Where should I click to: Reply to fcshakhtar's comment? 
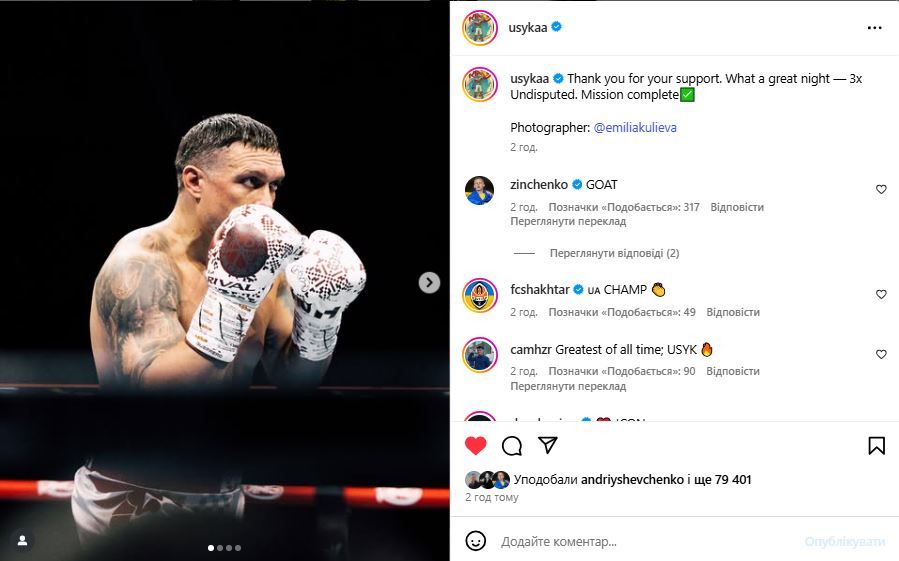[733, 312]
